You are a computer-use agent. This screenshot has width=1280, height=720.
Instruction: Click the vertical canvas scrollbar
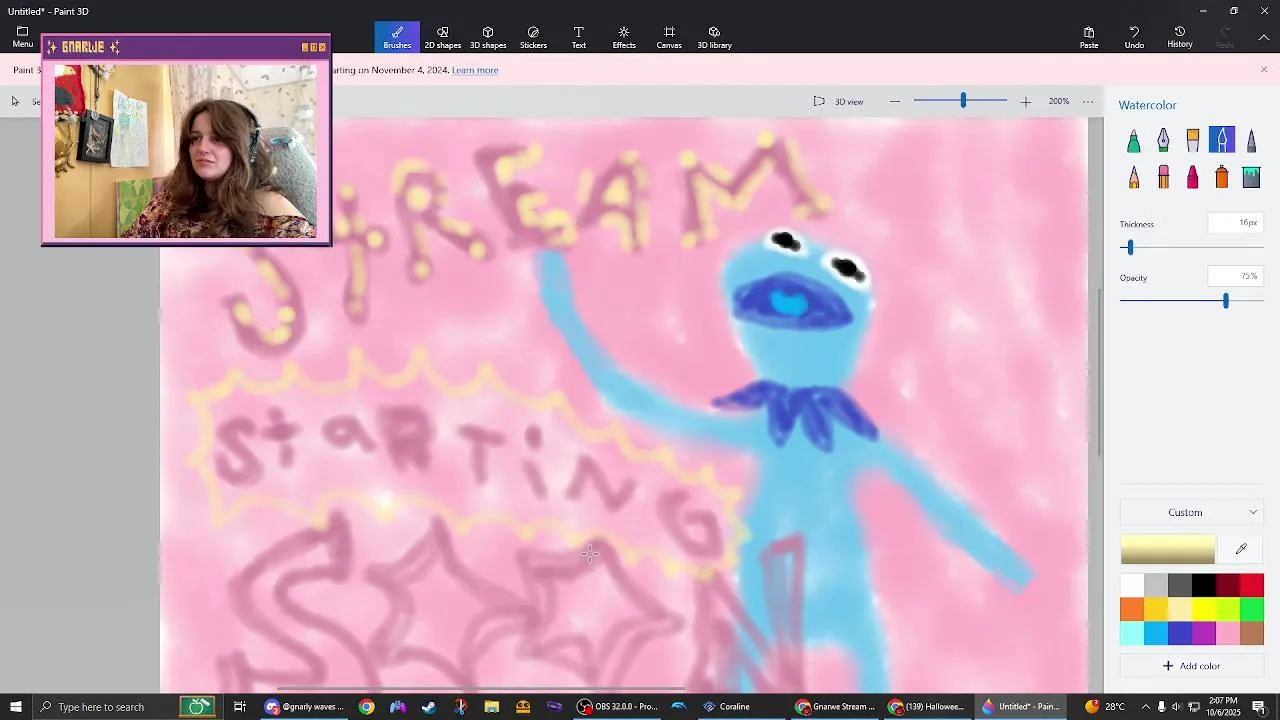(1100, 370)
